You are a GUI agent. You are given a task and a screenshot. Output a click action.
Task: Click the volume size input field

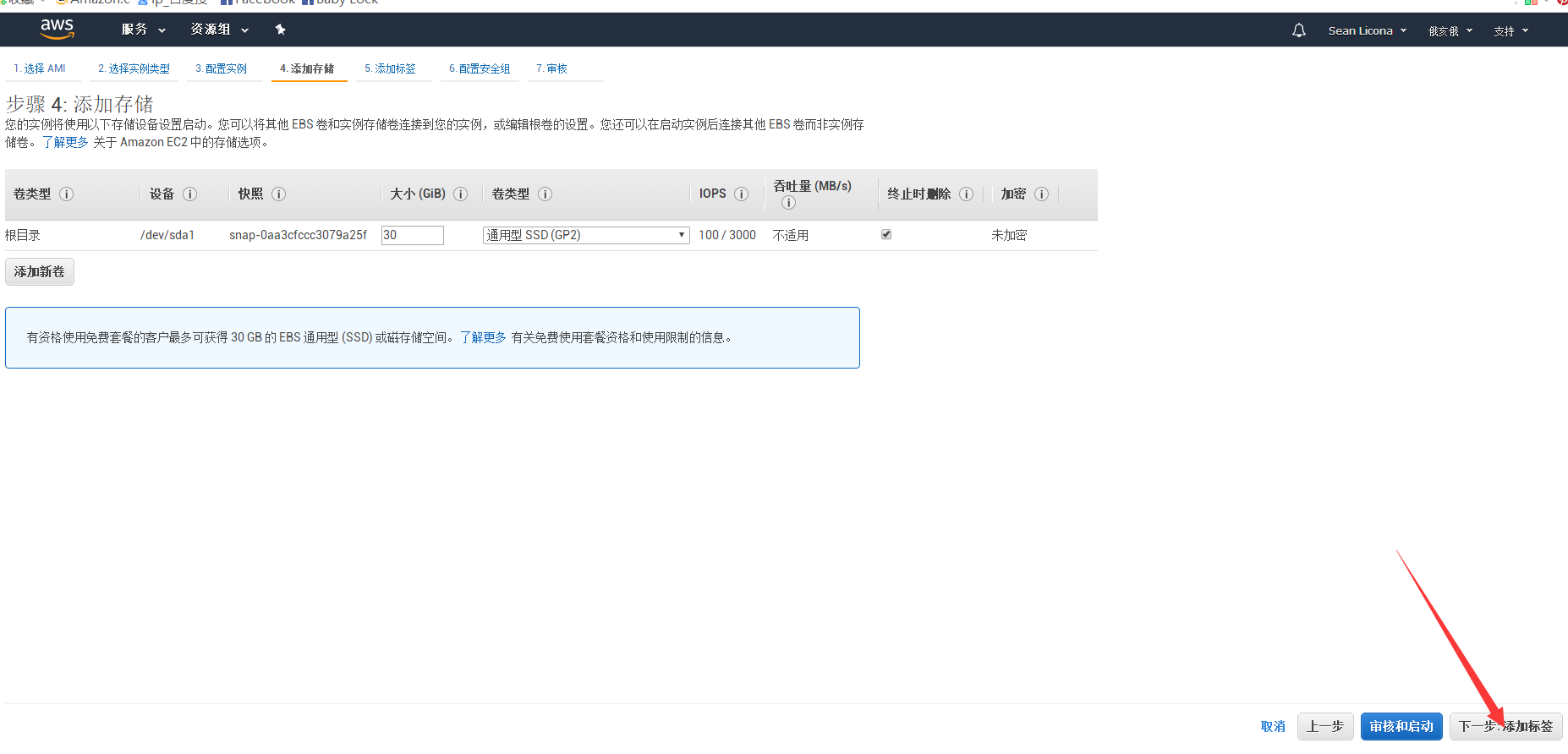click(412, 235)
